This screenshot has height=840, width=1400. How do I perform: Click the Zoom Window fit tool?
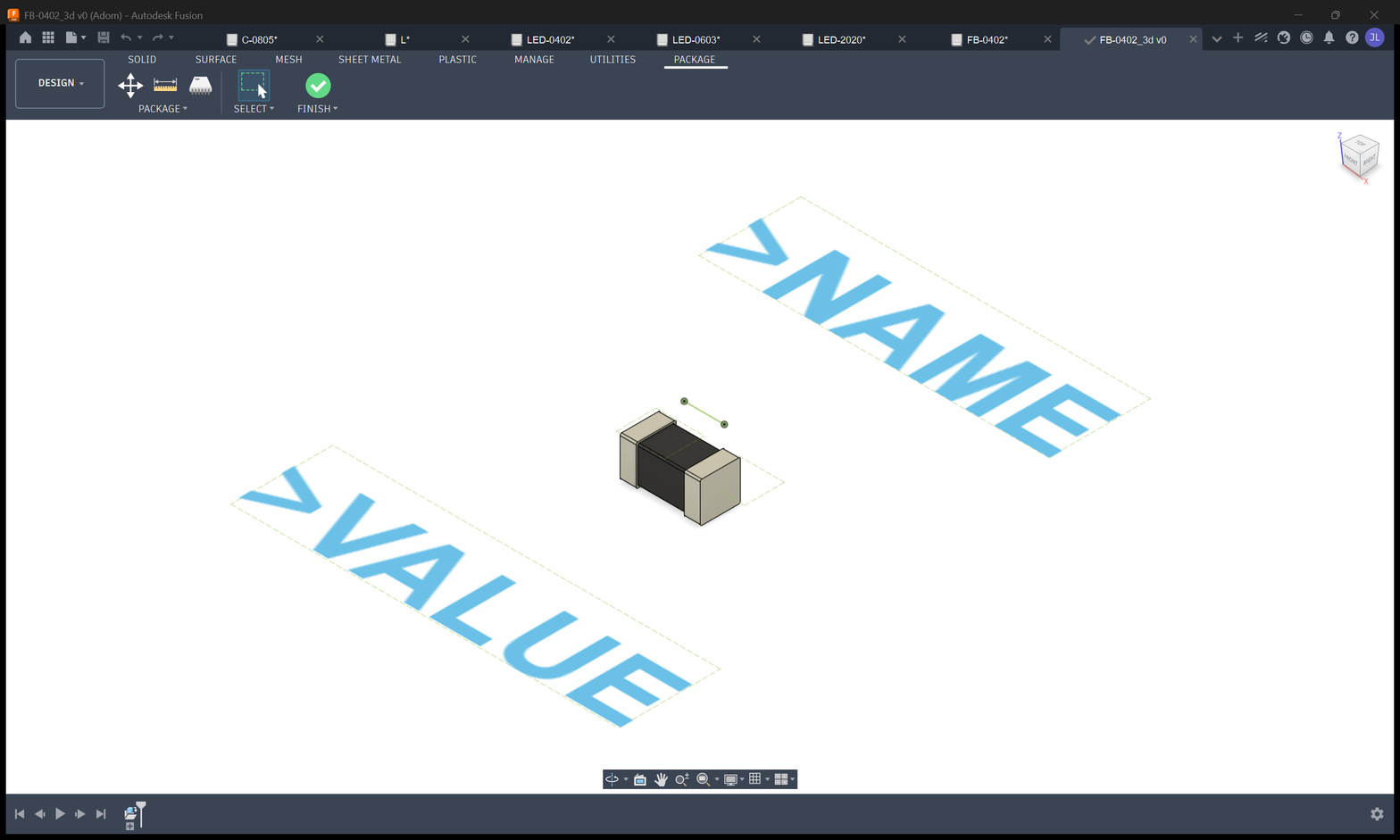[704, 779]
